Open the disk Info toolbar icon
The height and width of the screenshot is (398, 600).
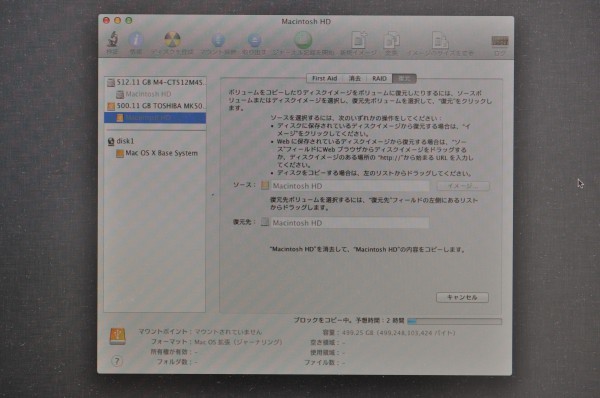[135, 40]
